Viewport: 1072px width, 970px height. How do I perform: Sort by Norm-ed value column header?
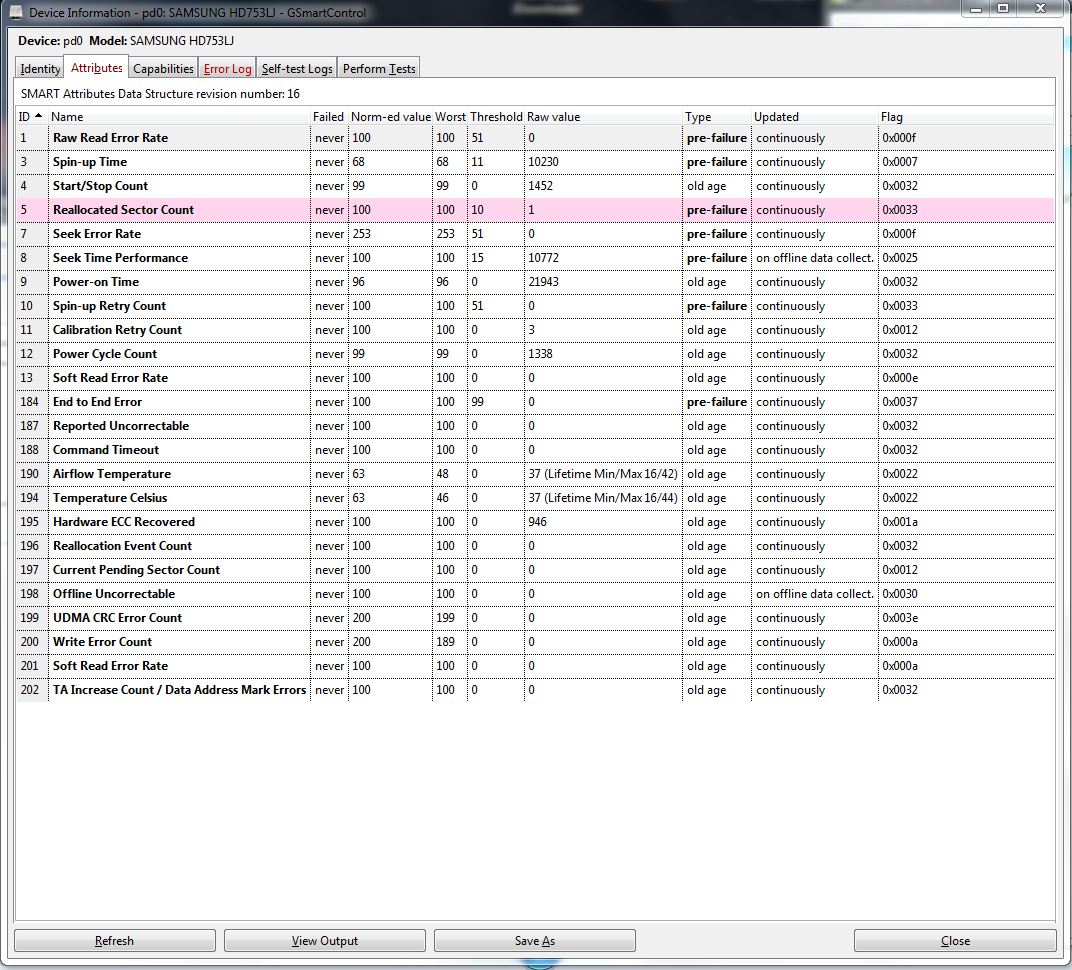(x=390, y=116)
